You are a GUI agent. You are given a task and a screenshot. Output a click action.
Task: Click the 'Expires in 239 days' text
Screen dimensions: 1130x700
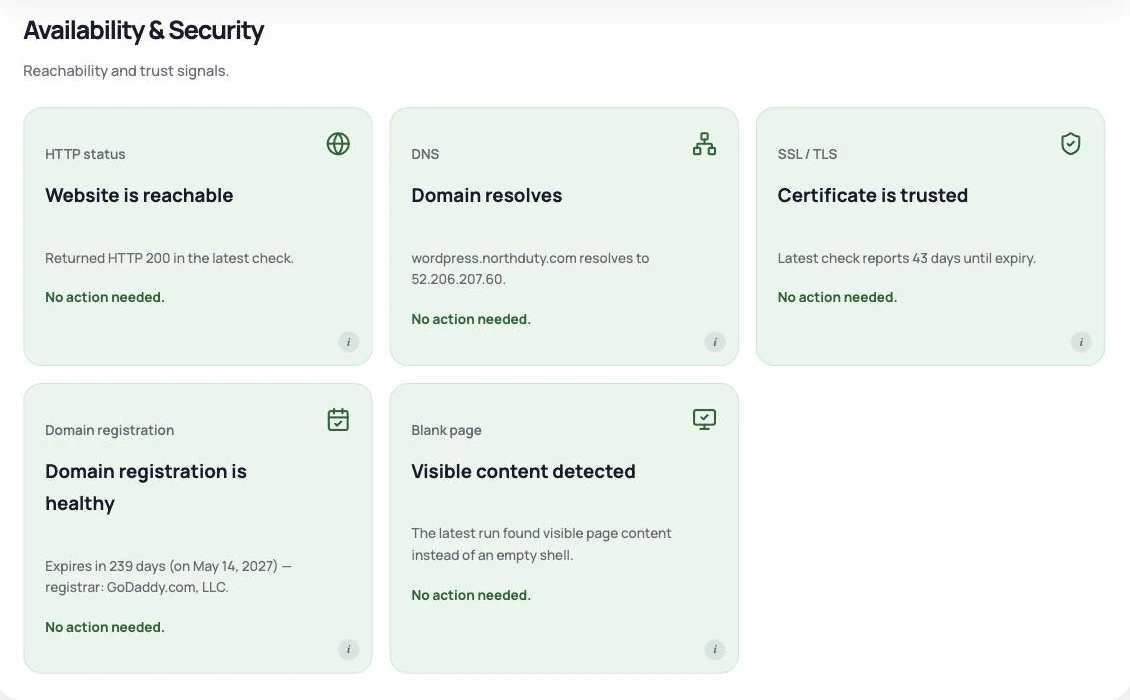point(169,577)
